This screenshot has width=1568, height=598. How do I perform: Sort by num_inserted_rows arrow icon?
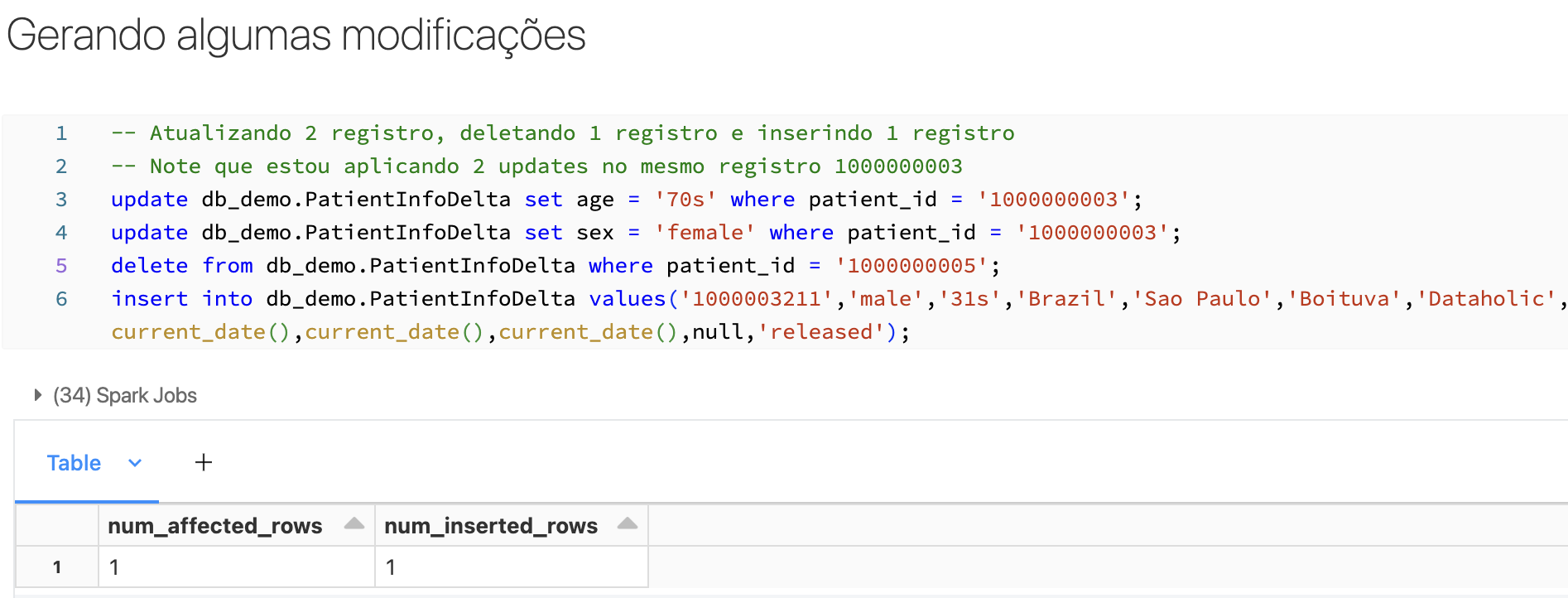pyautogui.click(x=628, y=523)
